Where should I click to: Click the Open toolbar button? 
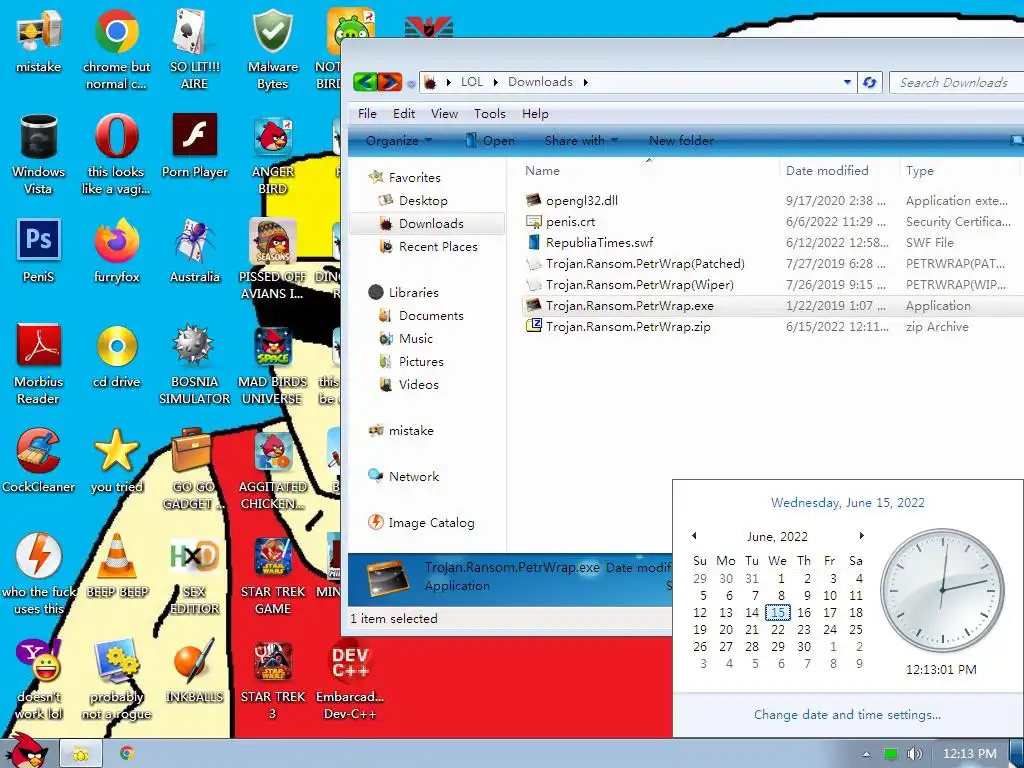point(490,140)
